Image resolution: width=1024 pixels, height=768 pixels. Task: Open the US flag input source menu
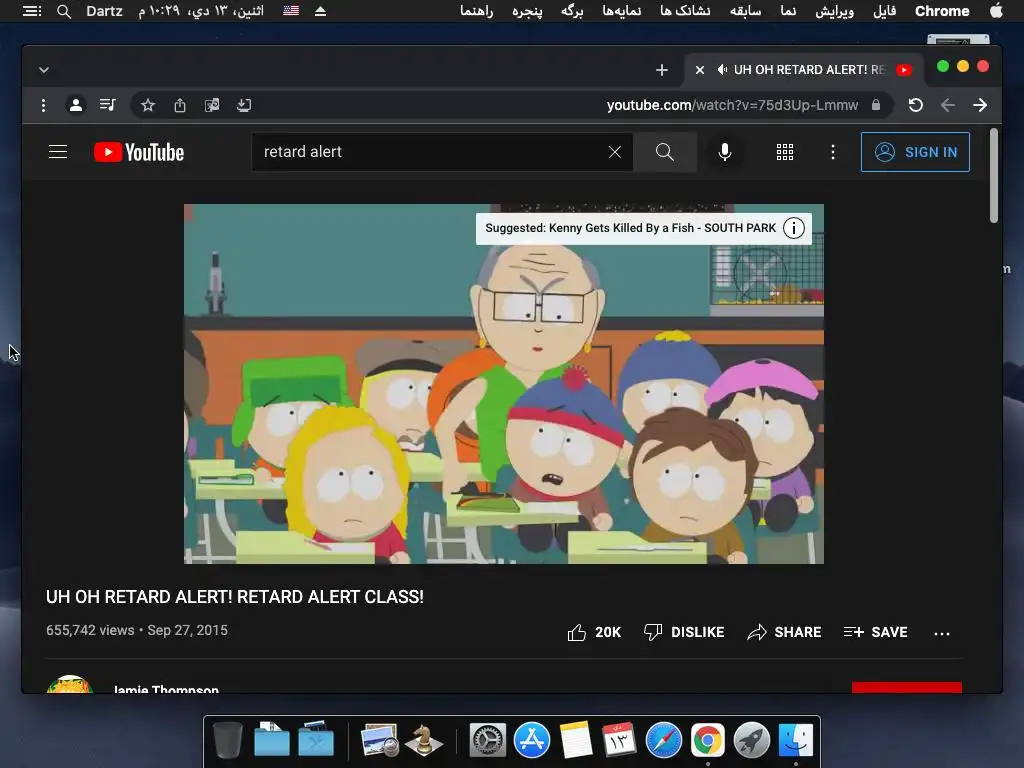coord(291,10)
